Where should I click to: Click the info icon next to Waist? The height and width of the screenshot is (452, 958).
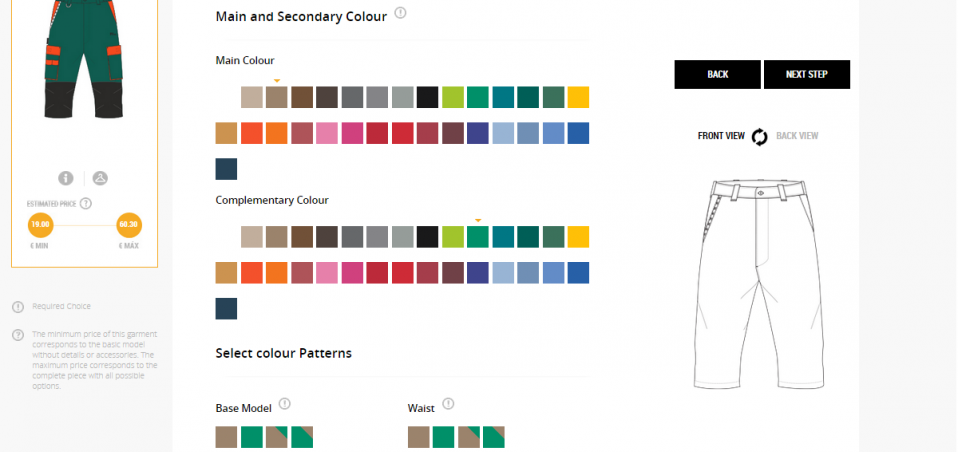448,404
